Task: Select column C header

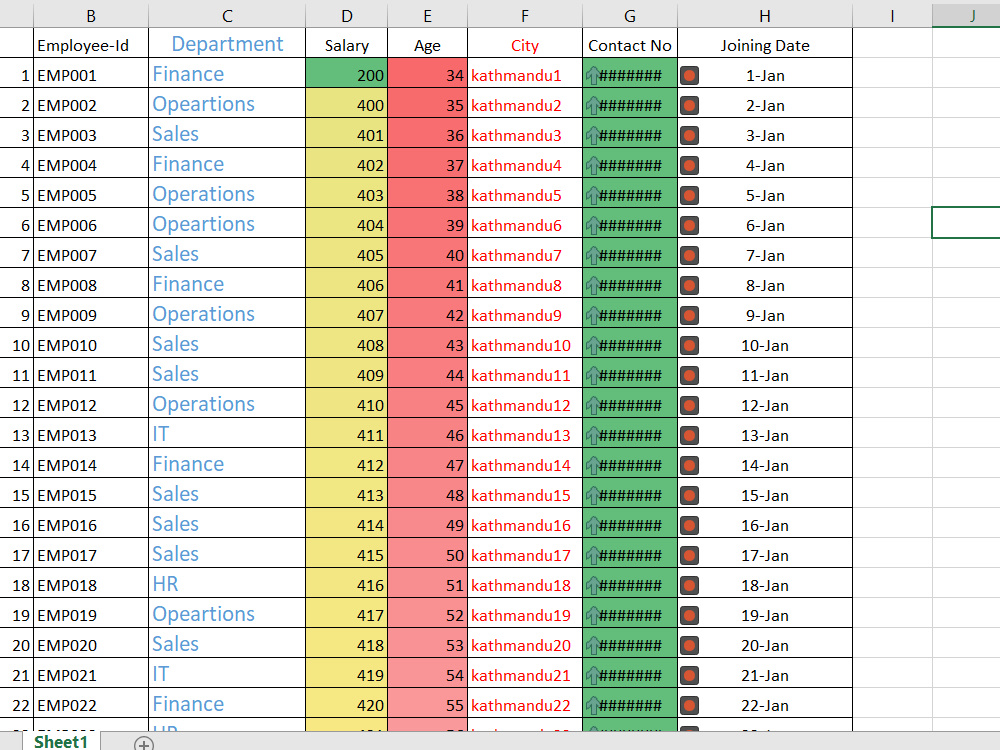Action: pyautogui.click(x=227, y=16)
